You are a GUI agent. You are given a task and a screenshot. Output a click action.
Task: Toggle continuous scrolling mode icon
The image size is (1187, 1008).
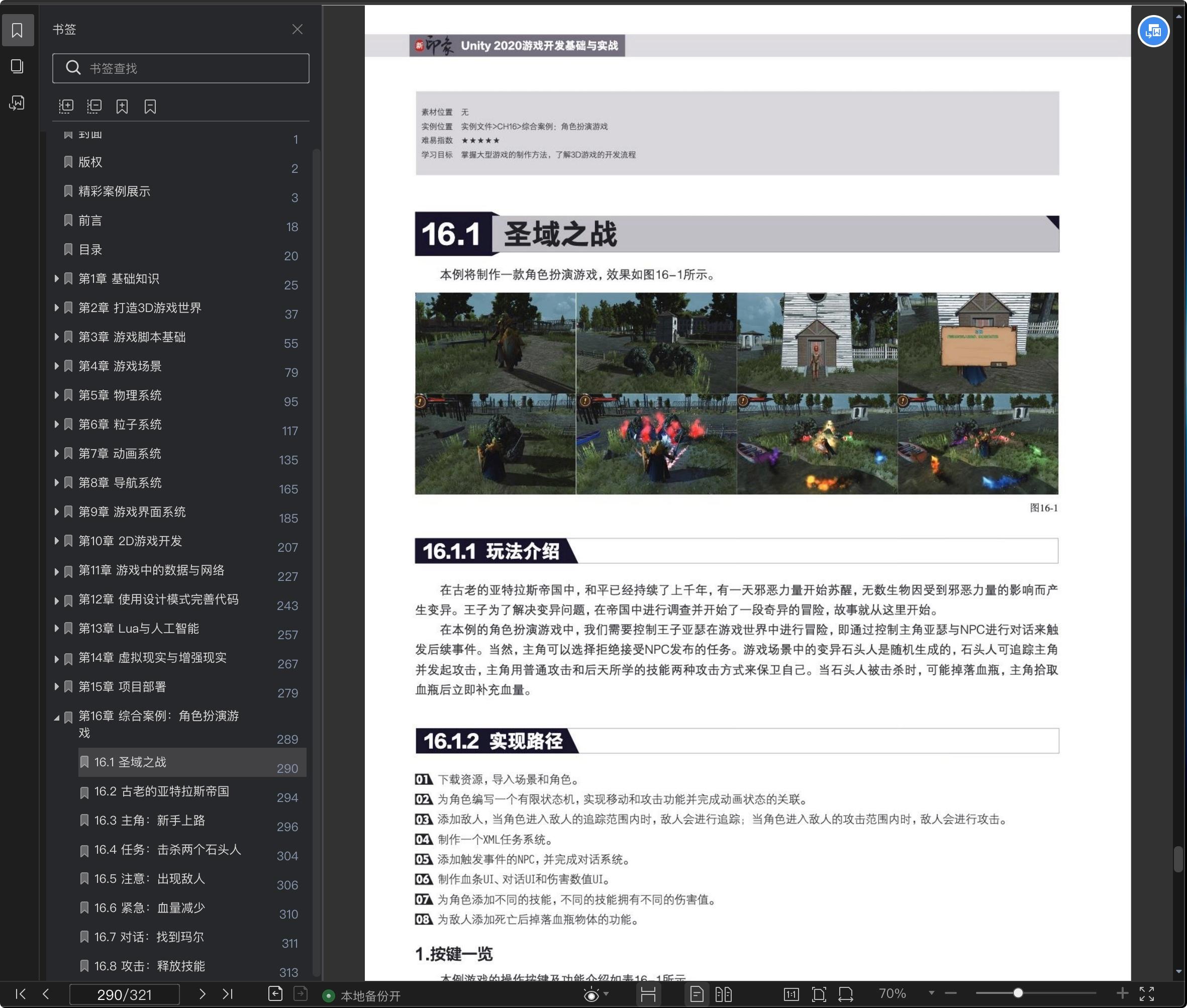point(648,994)
